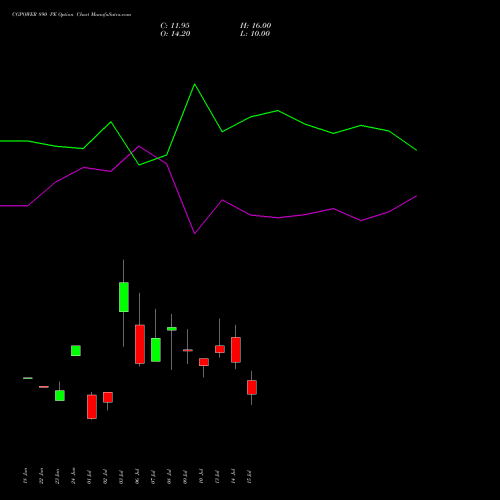
Task: Select the 10 Jul date label
Action: coord(202,477)
